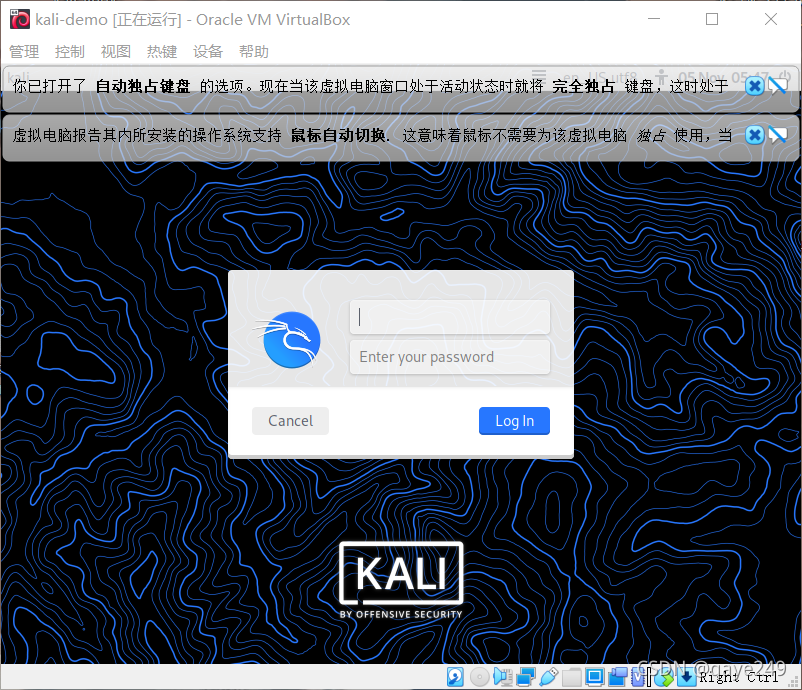The height and width of the screenshot is (690, 802).
Task: Click the Cancel button
Action: pyautogui.click(x=290, y=420)
